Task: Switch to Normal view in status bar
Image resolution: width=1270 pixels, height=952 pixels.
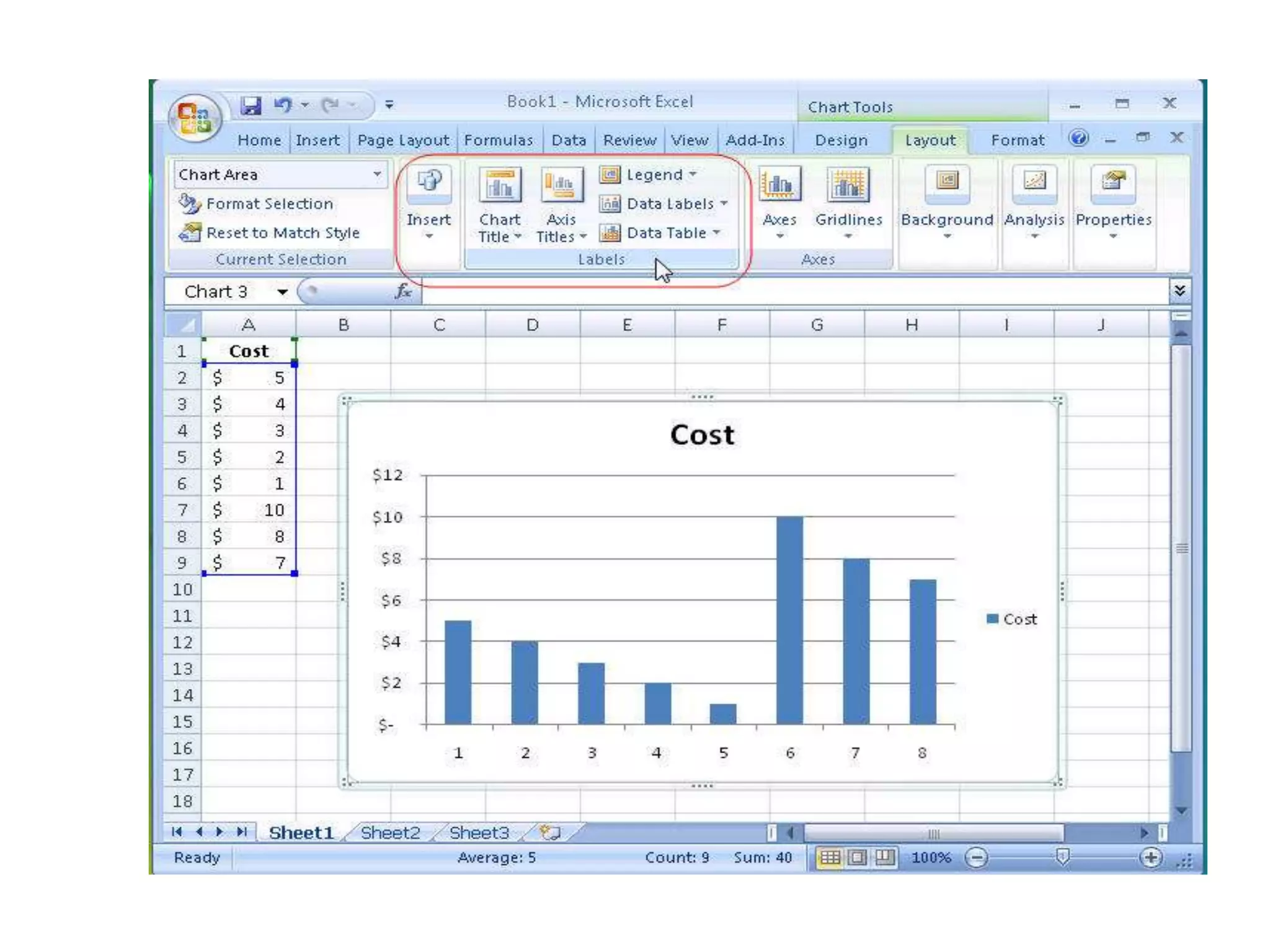Action: point(830,858)
